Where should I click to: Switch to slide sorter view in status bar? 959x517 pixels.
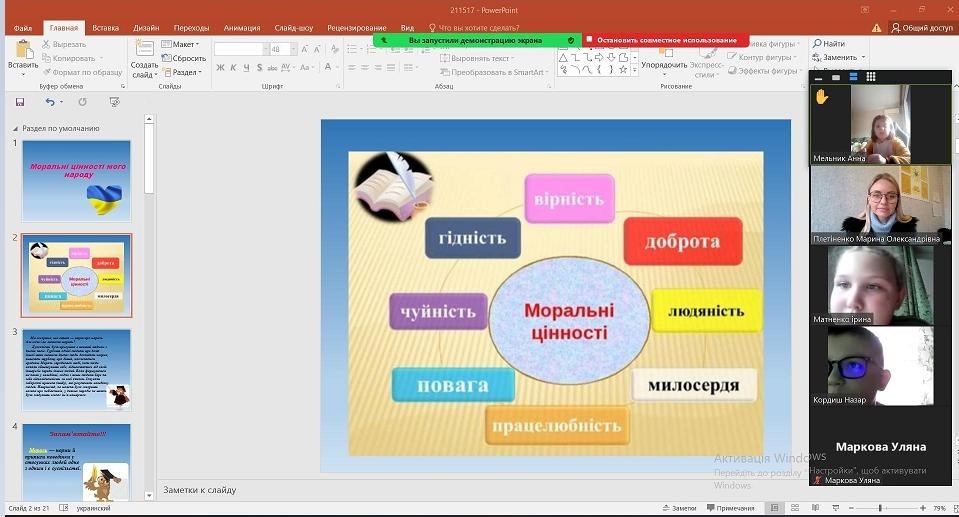click(795, 508)
